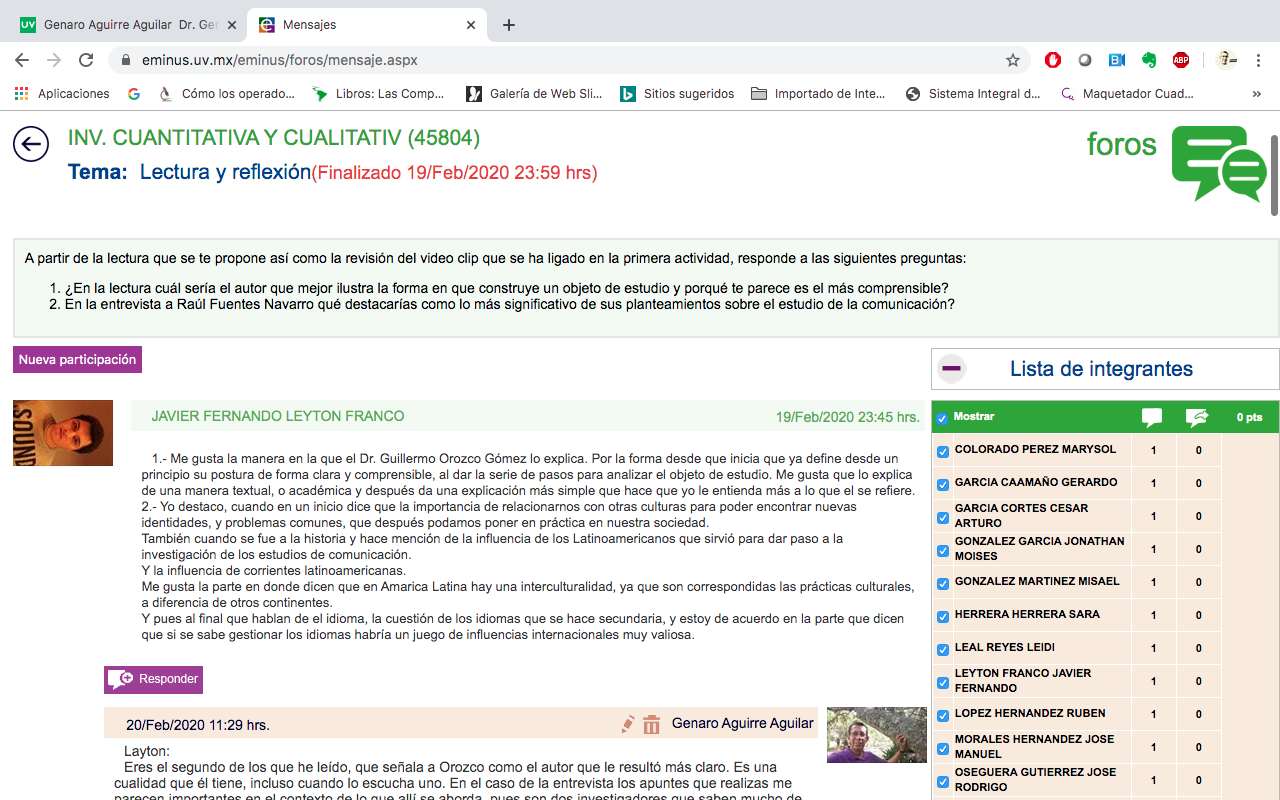The height and width of the screenshot is (800, 1280).
Task: Click the back arrow circle icon
Action: click(31, 144)
